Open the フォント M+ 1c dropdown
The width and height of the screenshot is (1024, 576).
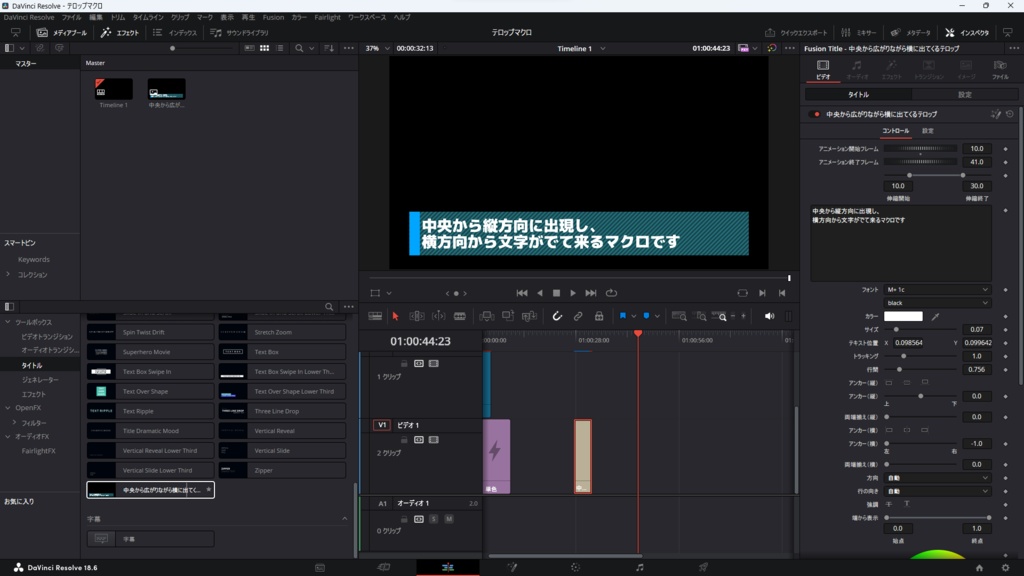coord(937,289)
